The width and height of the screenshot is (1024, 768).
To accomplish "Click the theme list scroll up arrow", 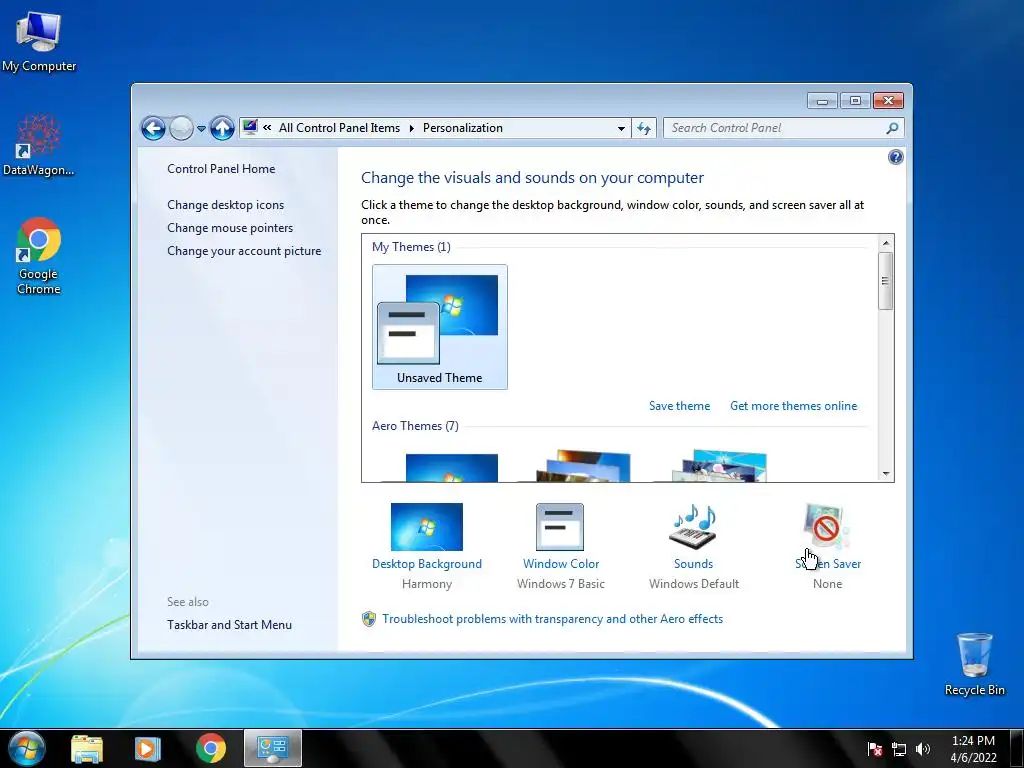I will point(886,243).
